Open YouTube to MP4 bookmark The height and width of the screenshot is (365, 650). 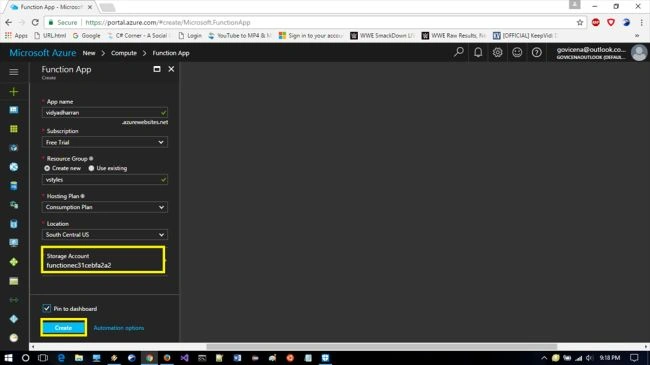pos(240,36)
